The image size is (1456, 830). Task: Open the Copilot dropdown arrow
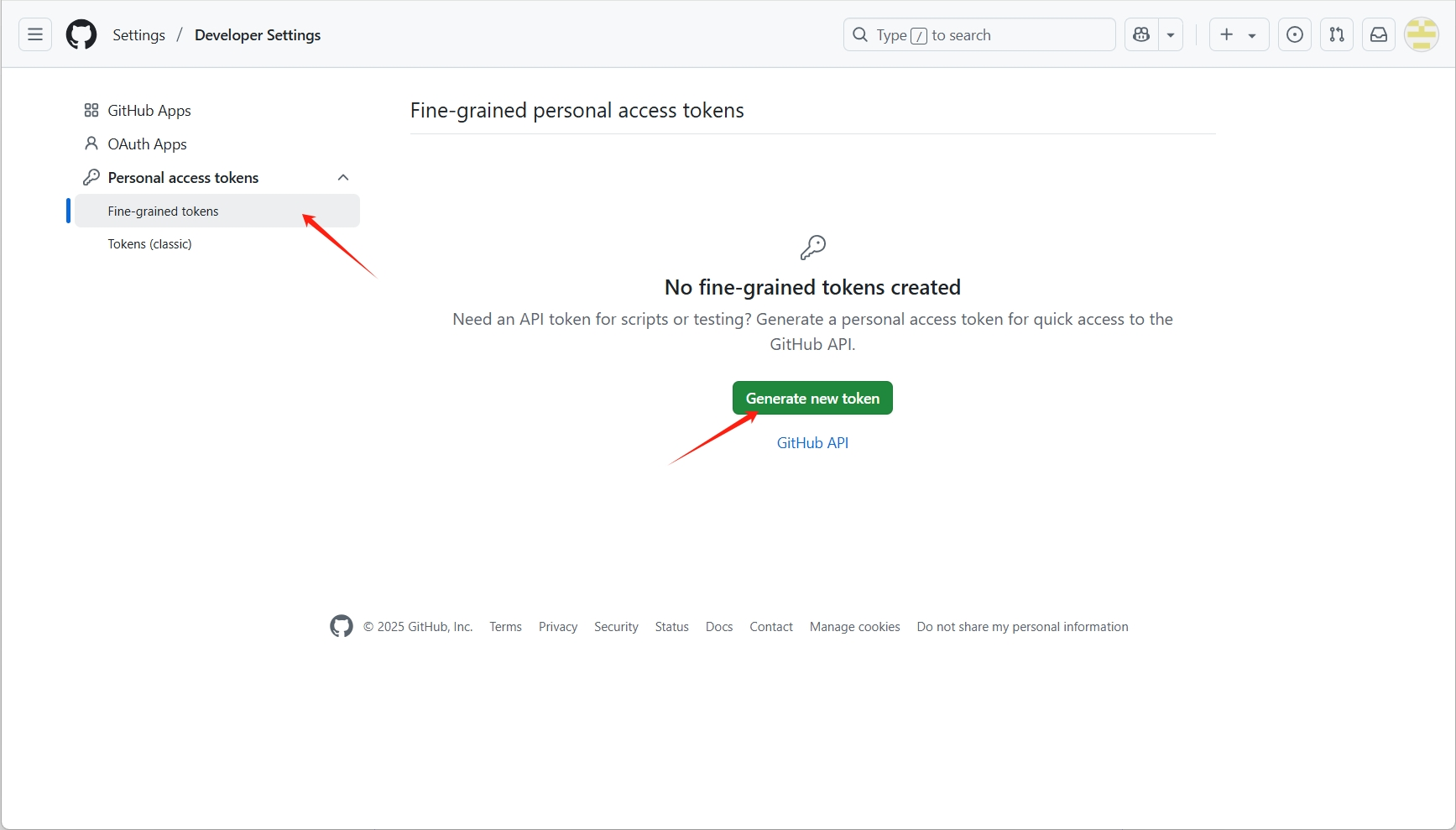(x=1171, y=35)
